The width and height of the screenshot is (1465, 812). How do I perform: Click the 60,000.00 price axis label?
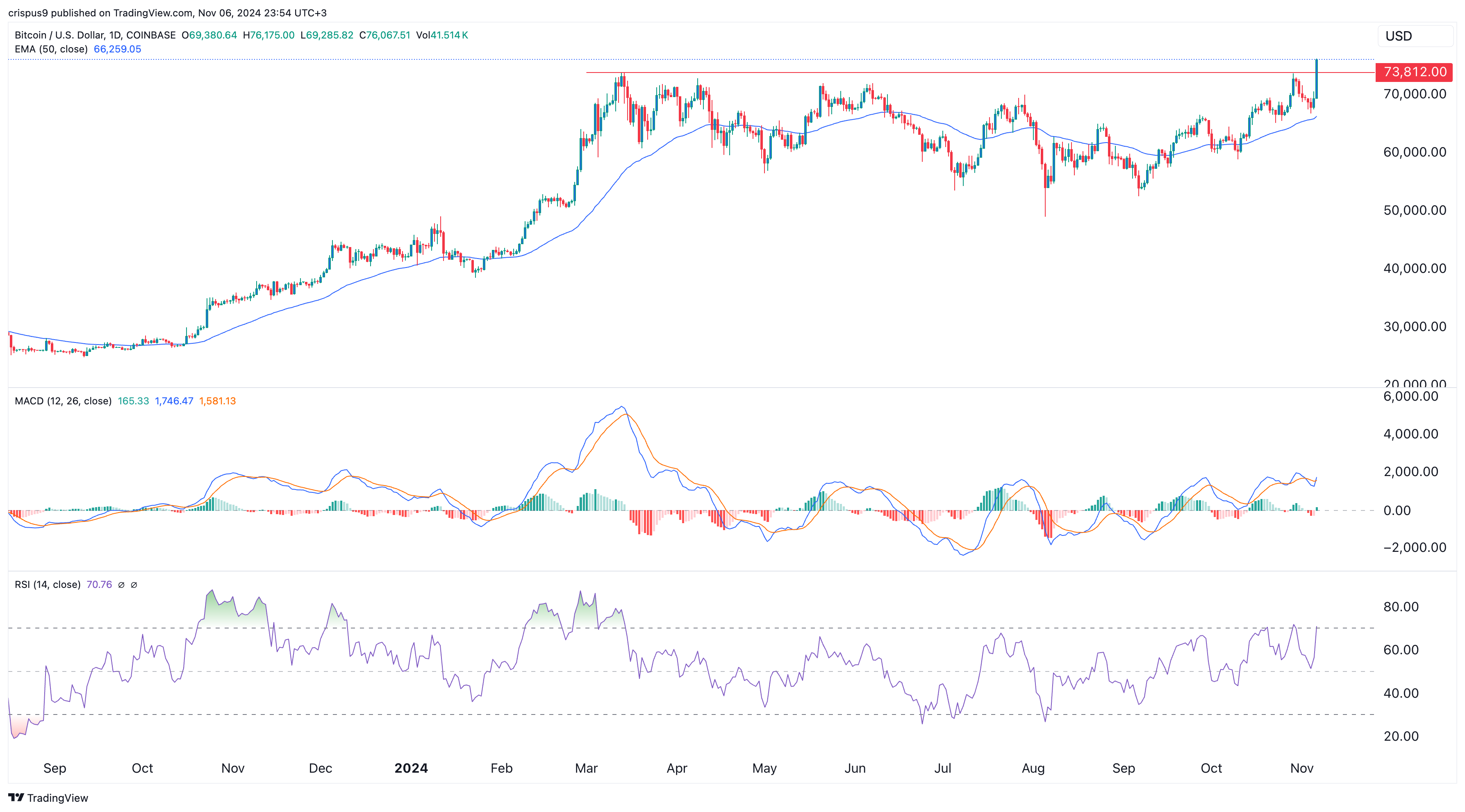coord(1415,152)
